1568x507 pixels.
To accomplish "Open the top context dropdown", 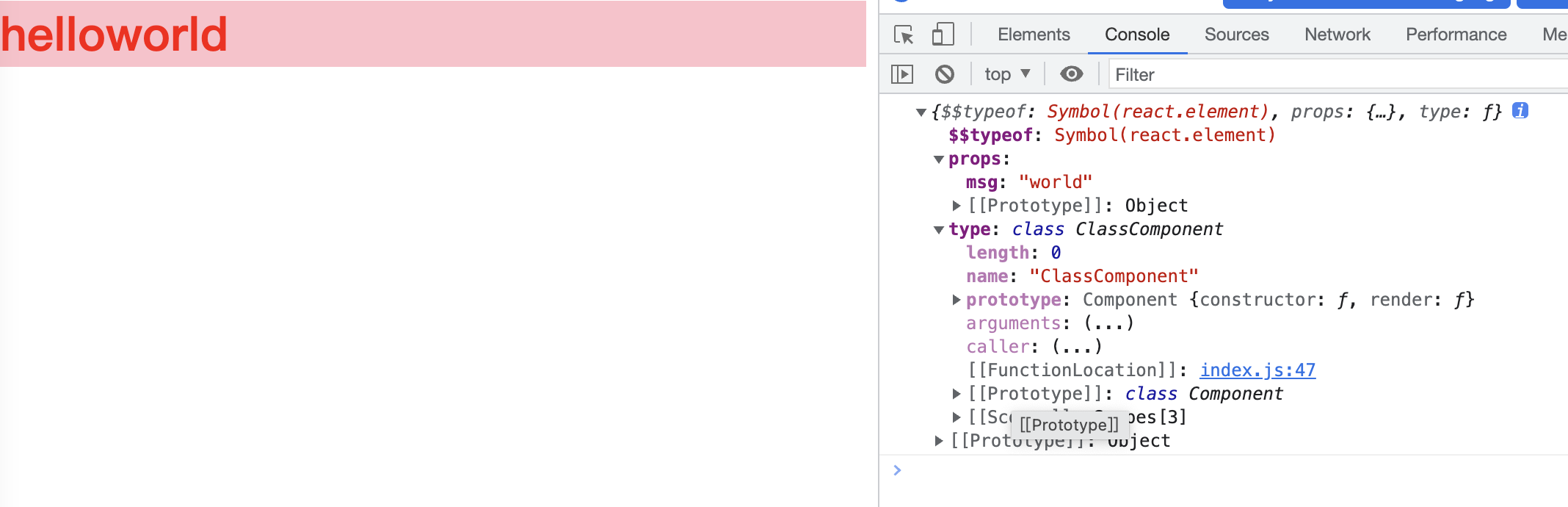I will tap(1007, 74).
